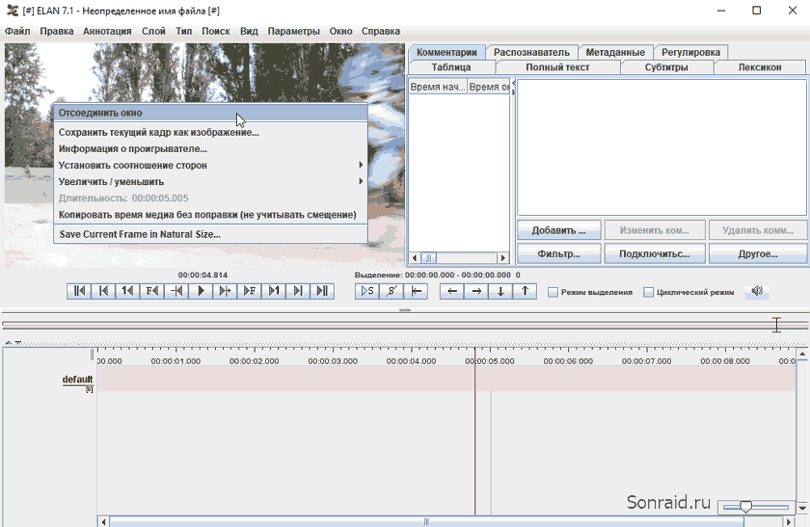Click the Подключитьс... button

point(655,254)
